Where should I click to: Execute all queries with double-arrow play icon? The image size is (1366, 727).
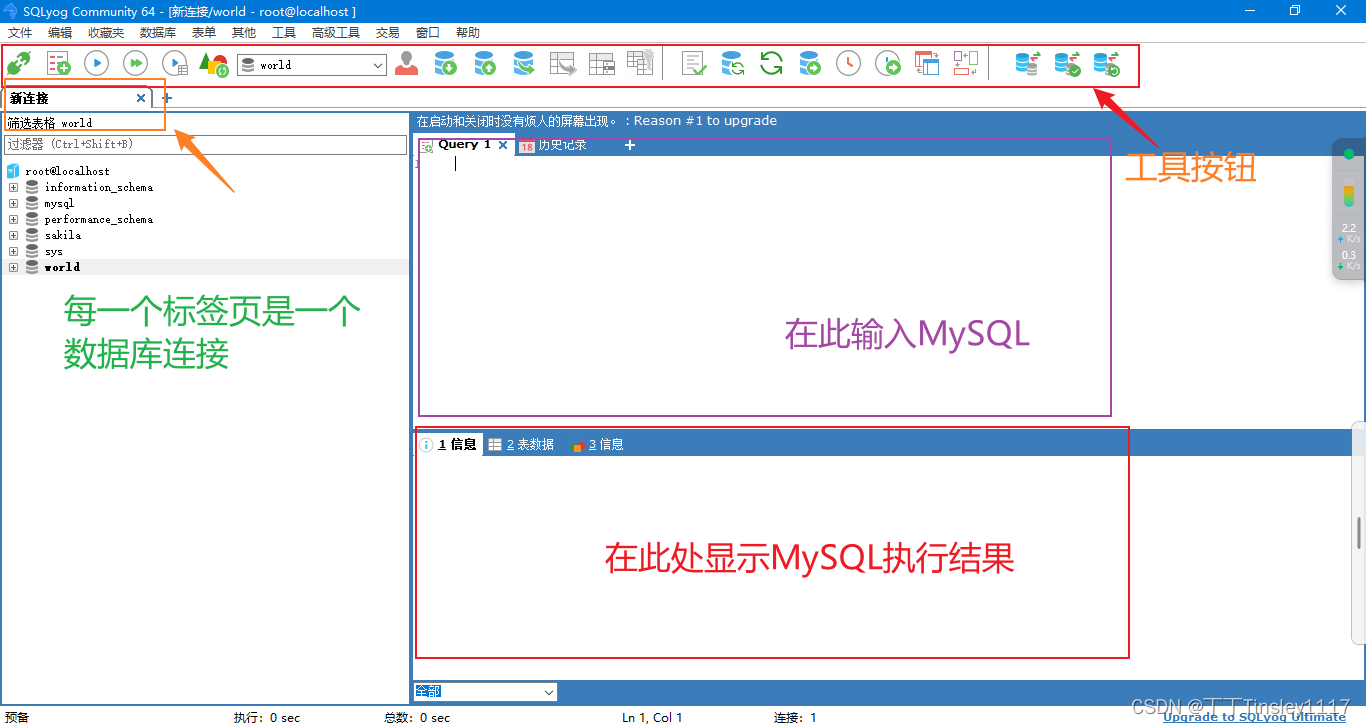pos(135,64)
